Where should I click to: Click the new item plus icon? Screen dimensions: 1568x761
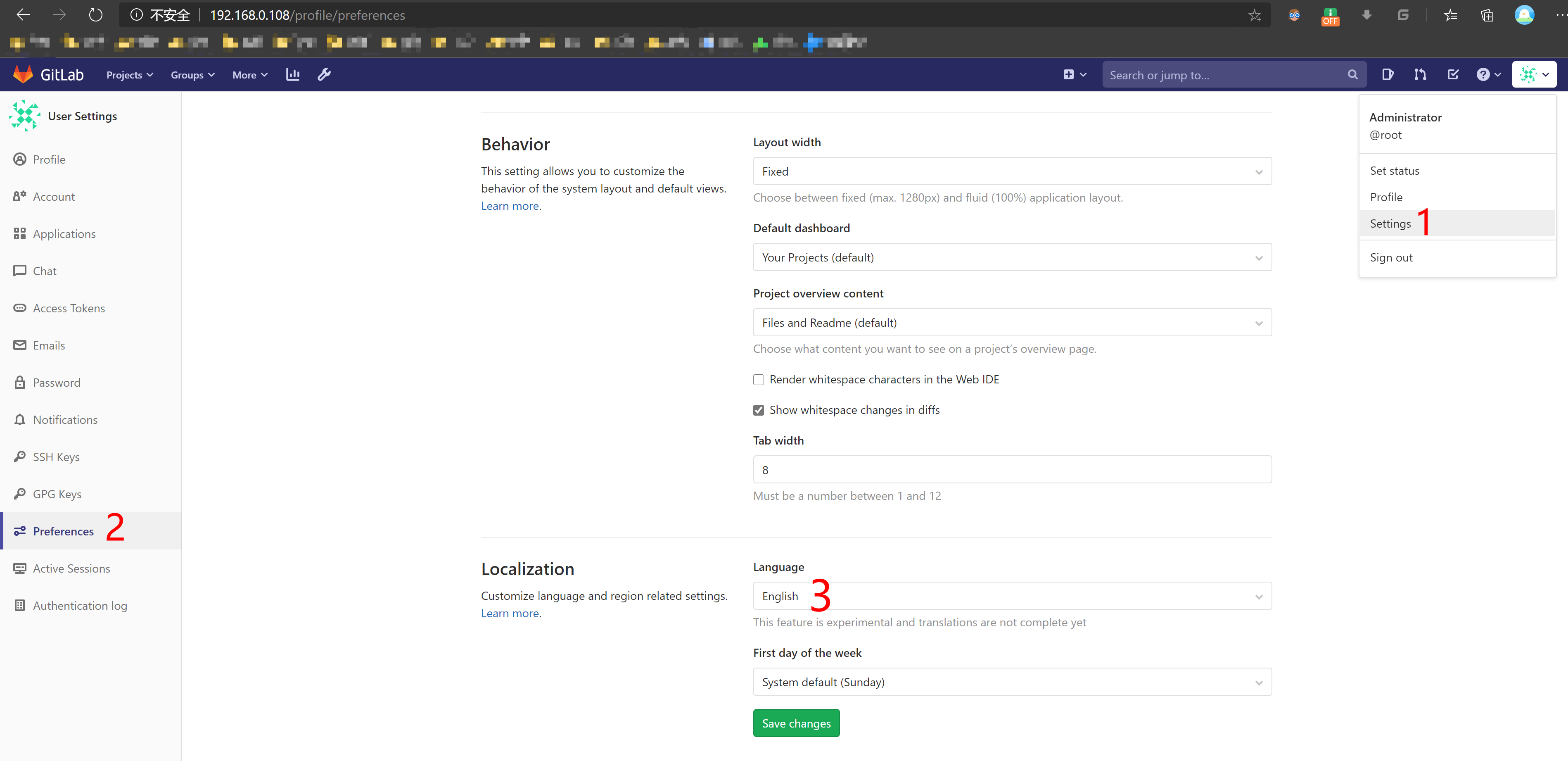tap(1069, 74)
